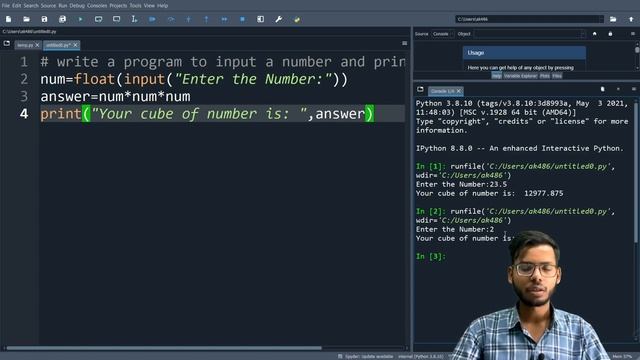The image size is (640, 360).
Task: Open console pane options menu
Action: [x=633, y=89]
